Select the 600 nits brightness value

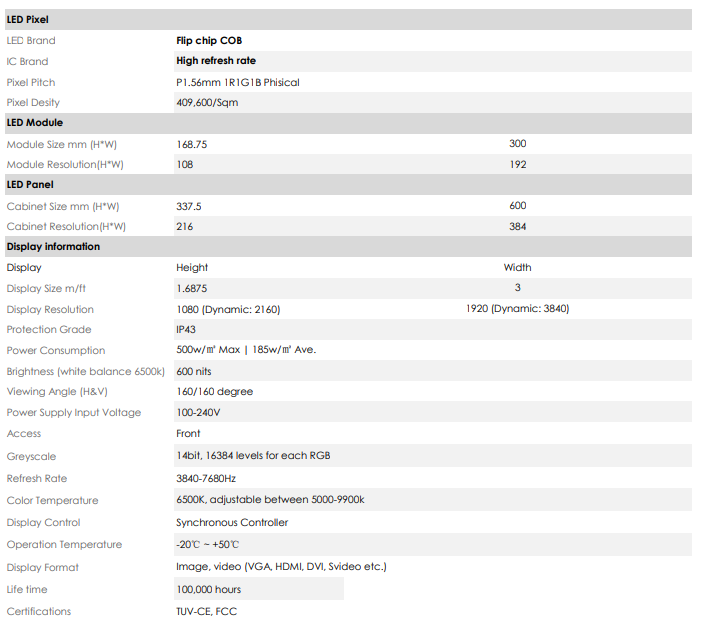[194, 371]
